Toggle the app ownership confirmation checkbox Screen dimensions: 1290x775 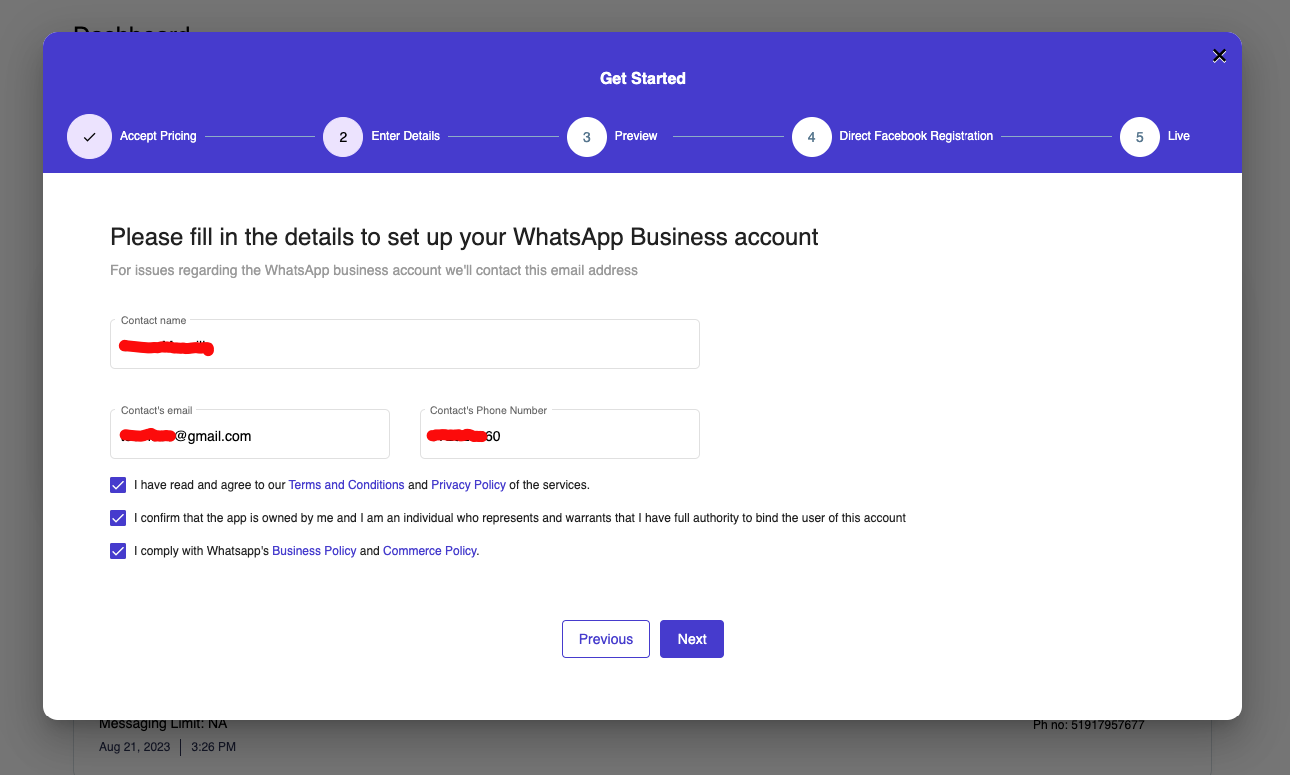[x=118, y=518]
